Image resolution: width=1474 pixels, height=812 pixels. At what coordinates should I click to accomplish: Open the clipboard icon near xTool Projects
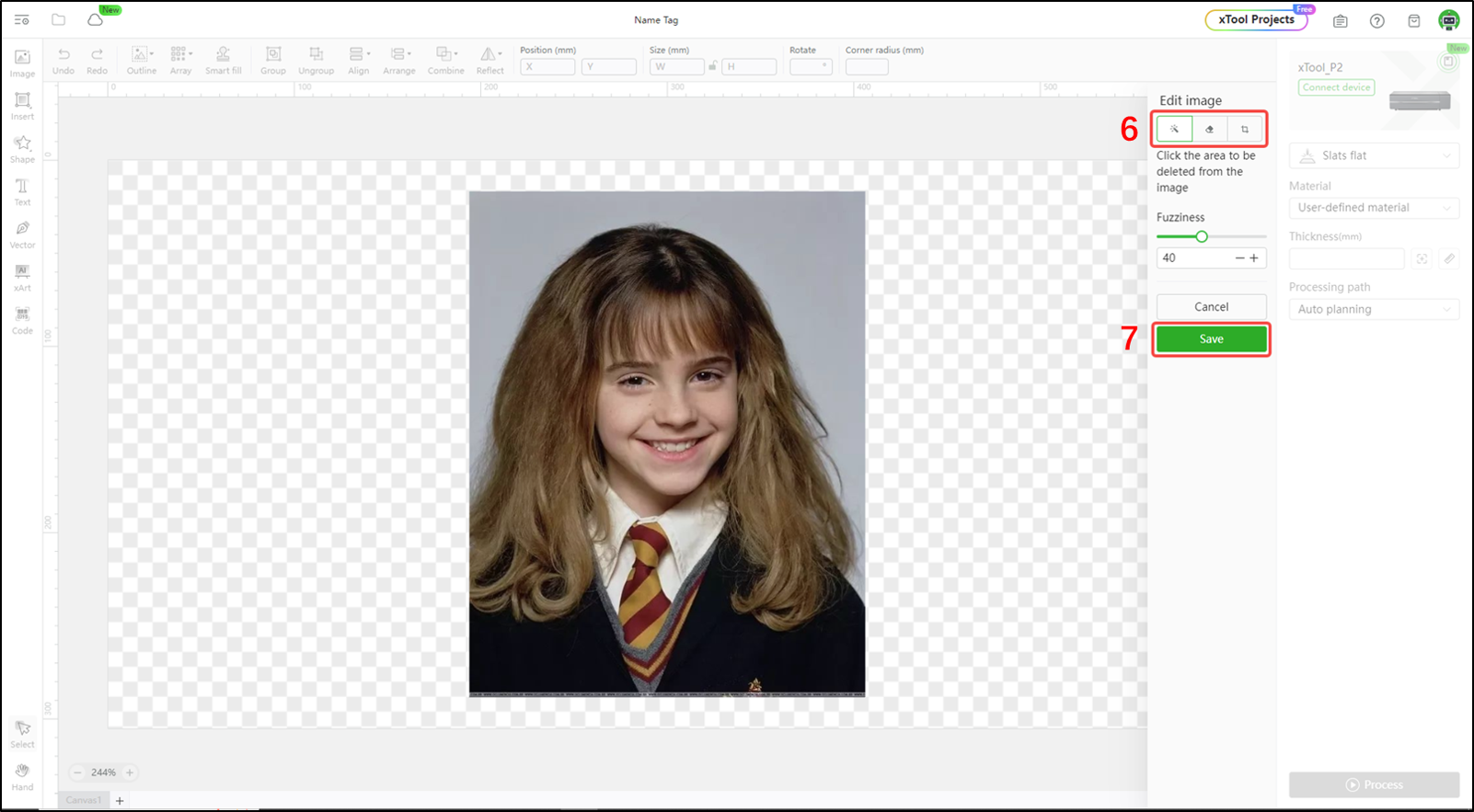coord(1340,20)
